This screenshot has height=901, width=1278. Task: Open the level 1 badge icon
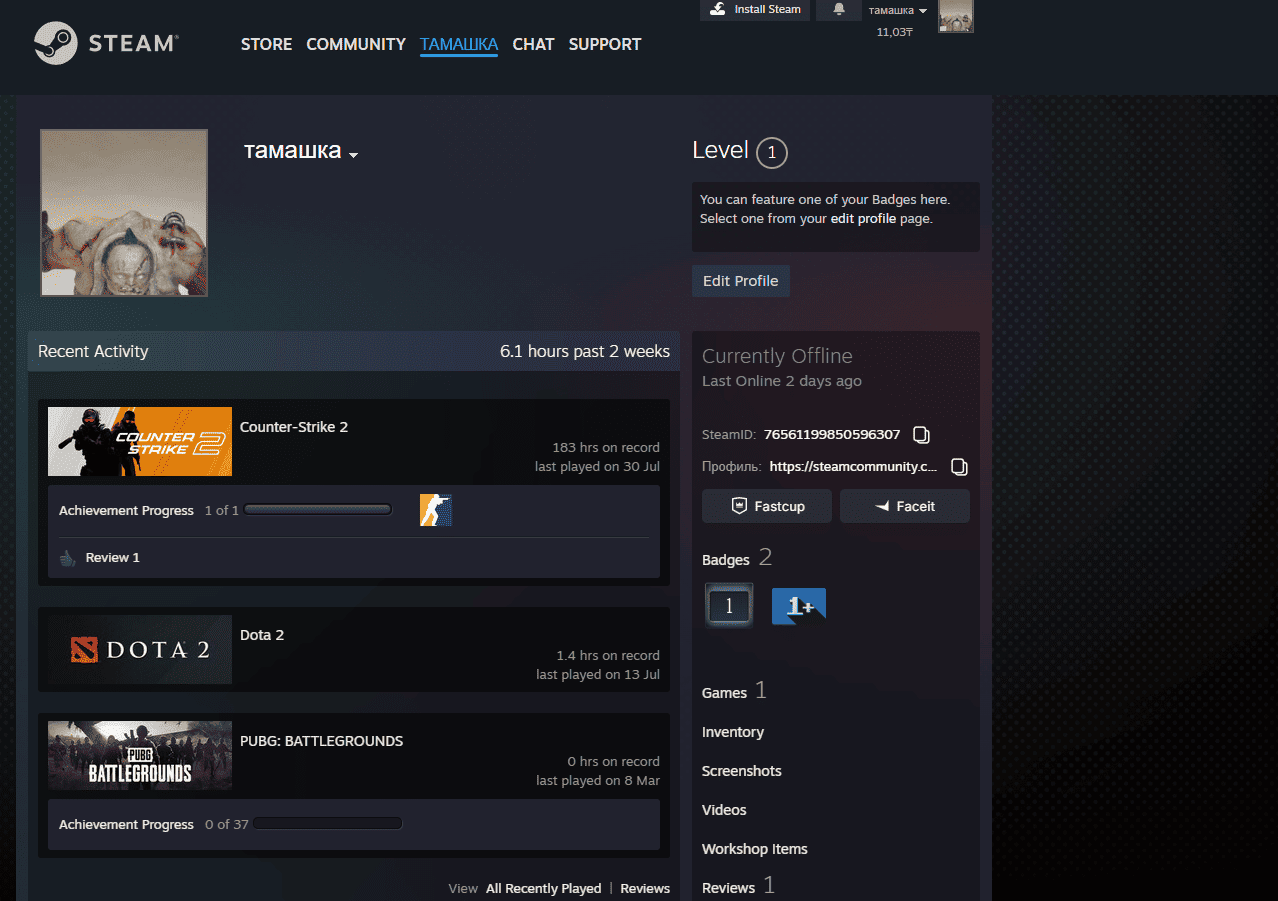tap(729, 605)
